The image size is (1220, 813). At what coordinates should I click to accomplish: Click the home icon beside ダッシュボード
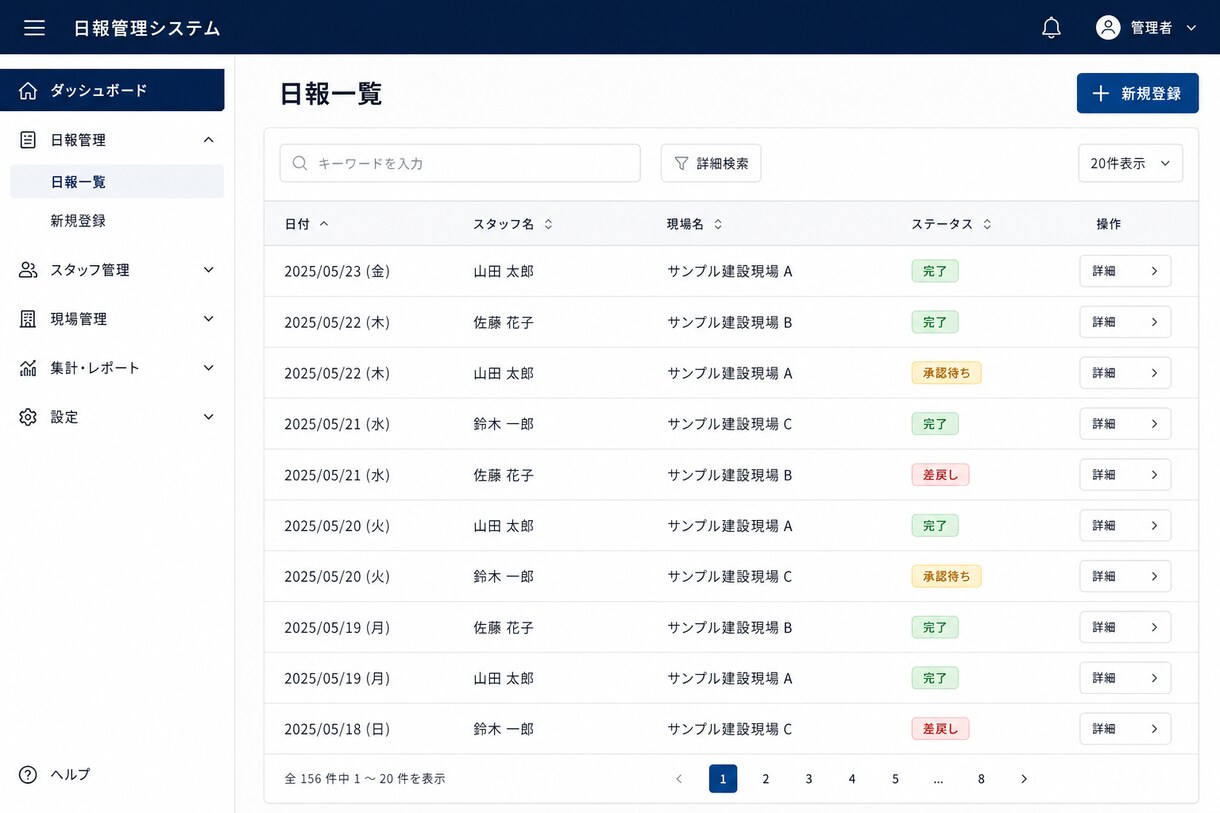pyautogui.click(x=28, y=90)
